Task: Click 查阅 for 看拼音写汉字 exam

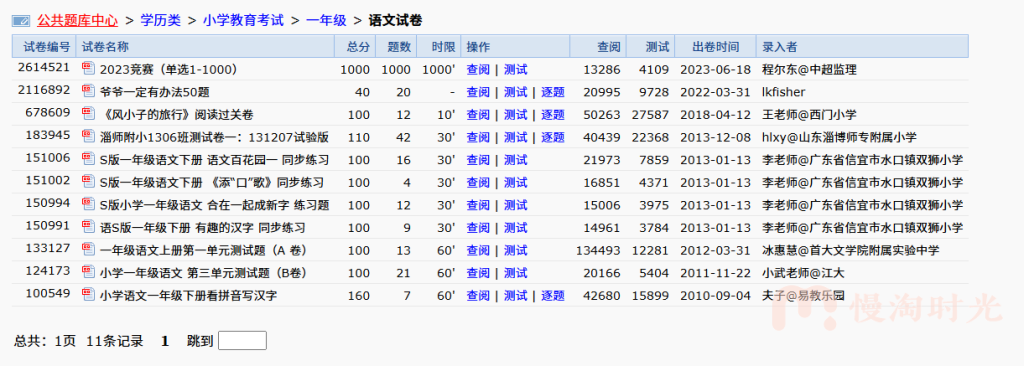Action: (478, 295)
